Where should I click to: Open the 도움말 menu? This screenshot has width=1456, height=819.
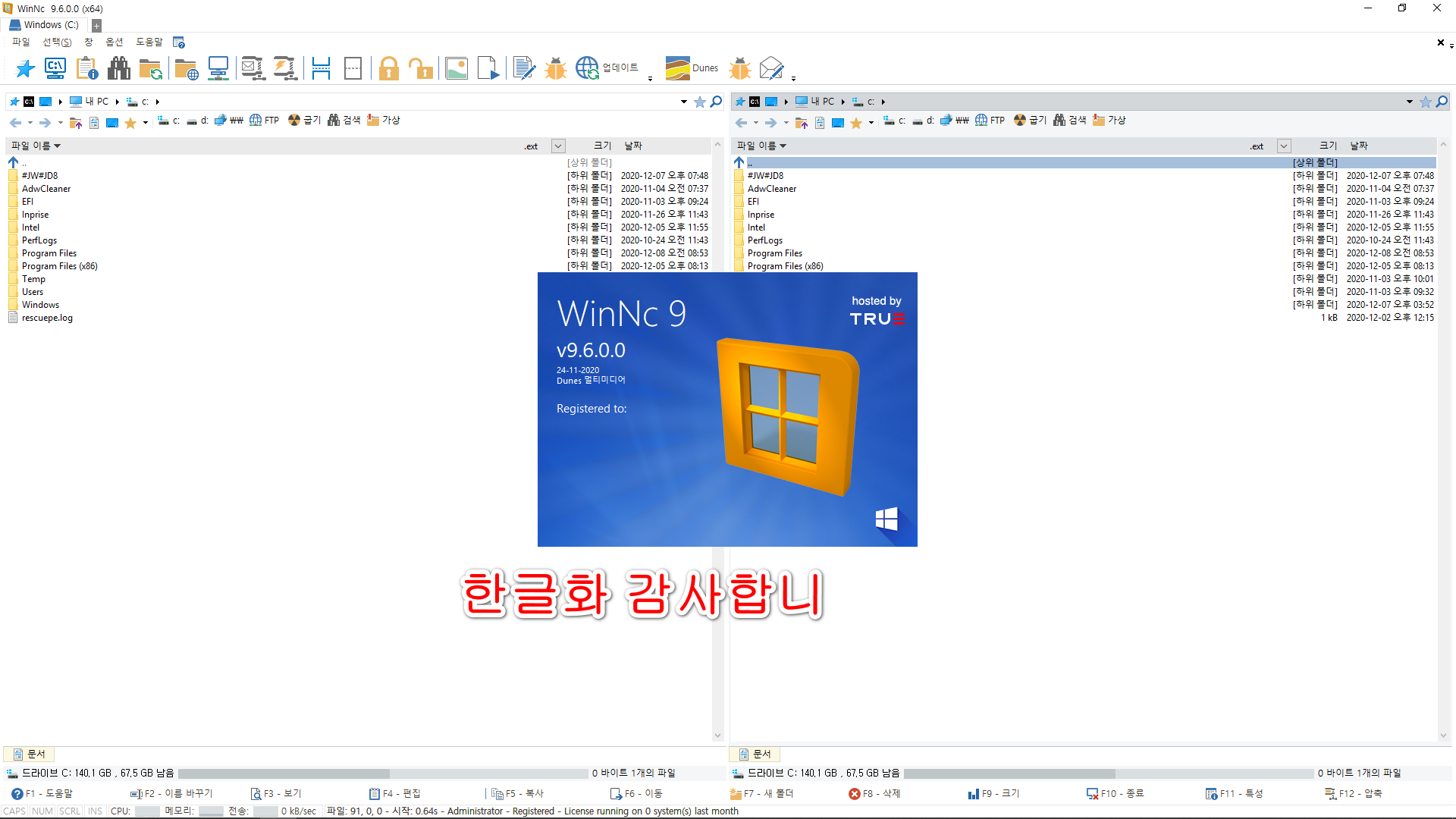click(x=149, y=42)
